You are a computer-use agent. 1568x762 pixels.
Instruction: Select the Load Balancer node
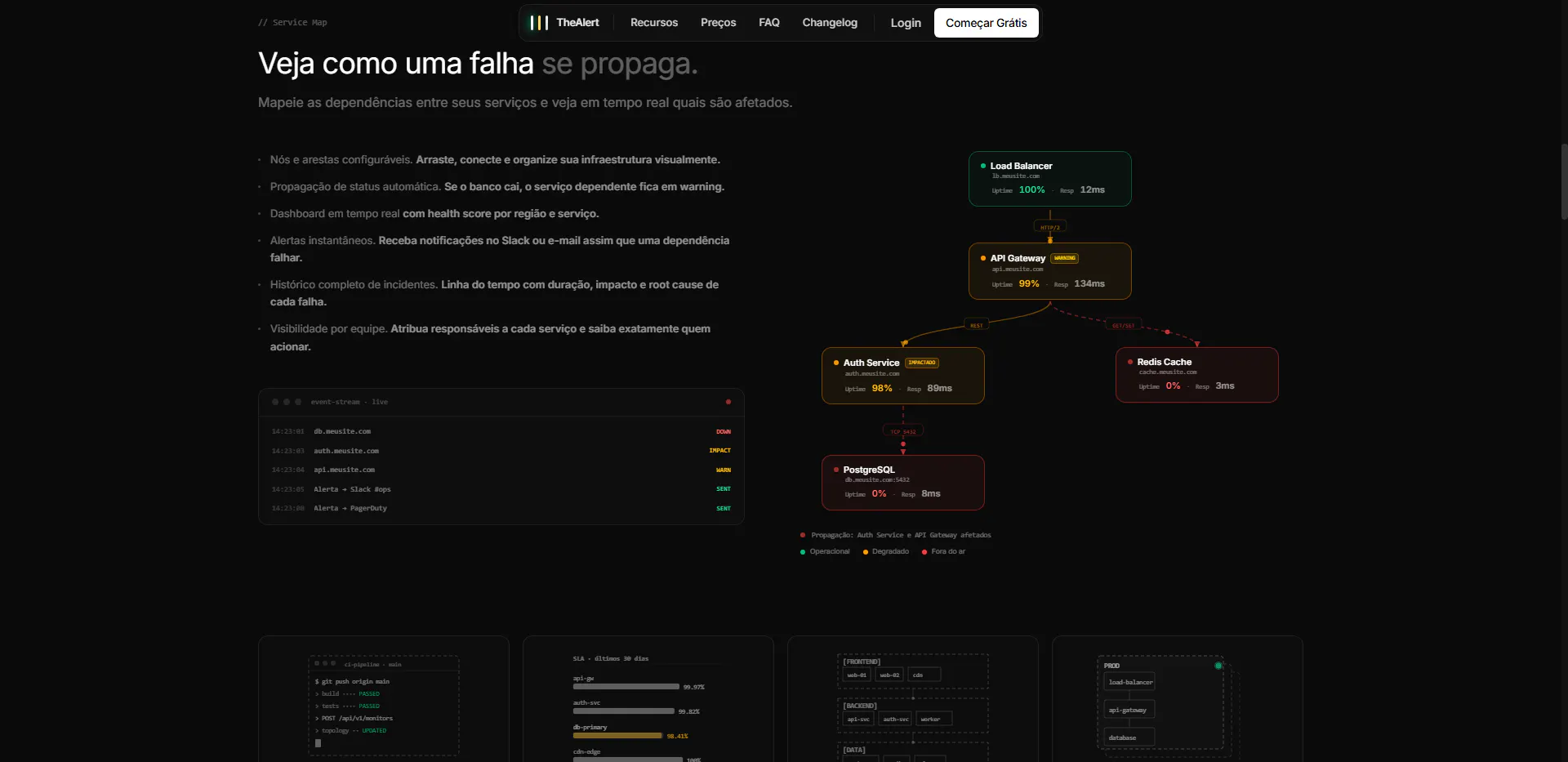[1050, 179]
